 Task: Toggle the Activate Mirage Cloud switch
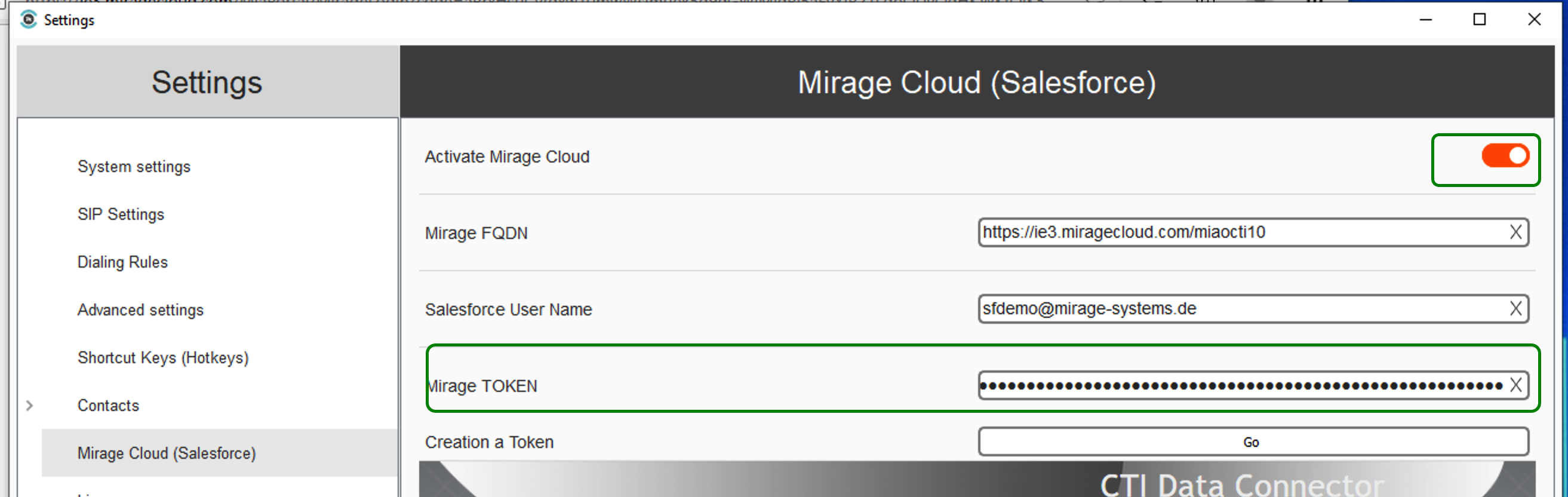[x=1505, y=156]
